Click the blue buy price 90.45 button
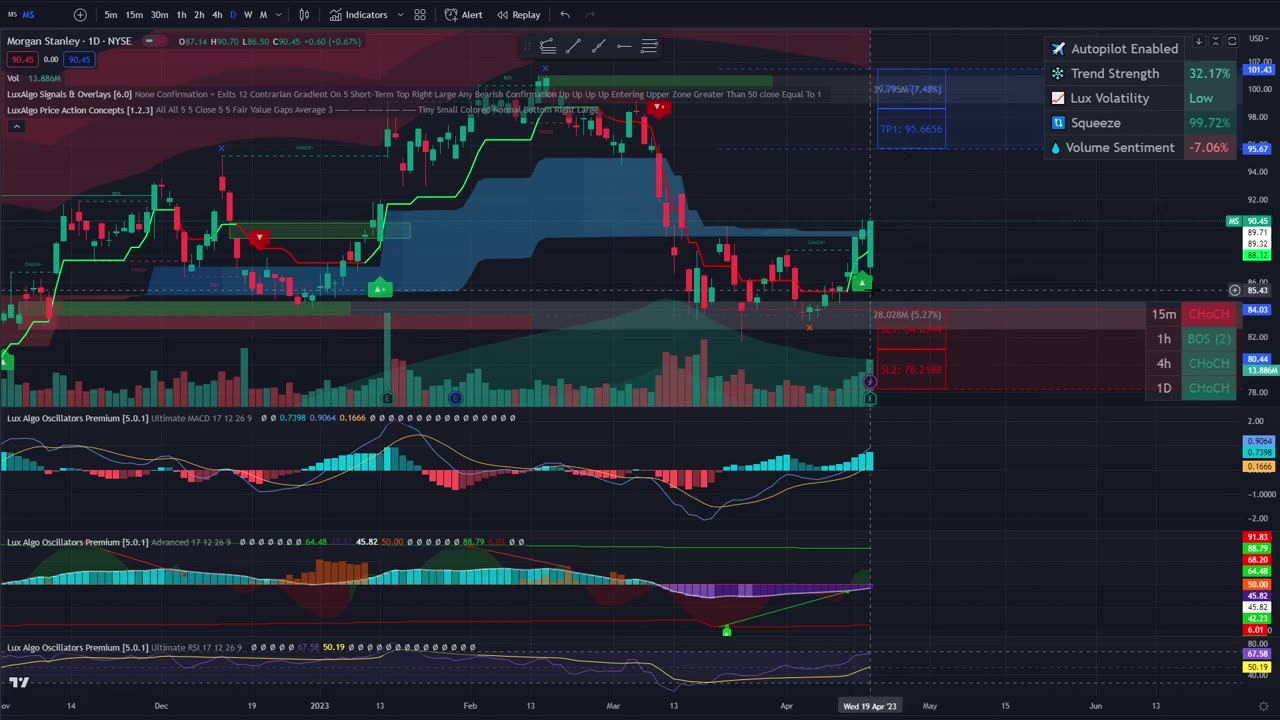 click(79, 59)
